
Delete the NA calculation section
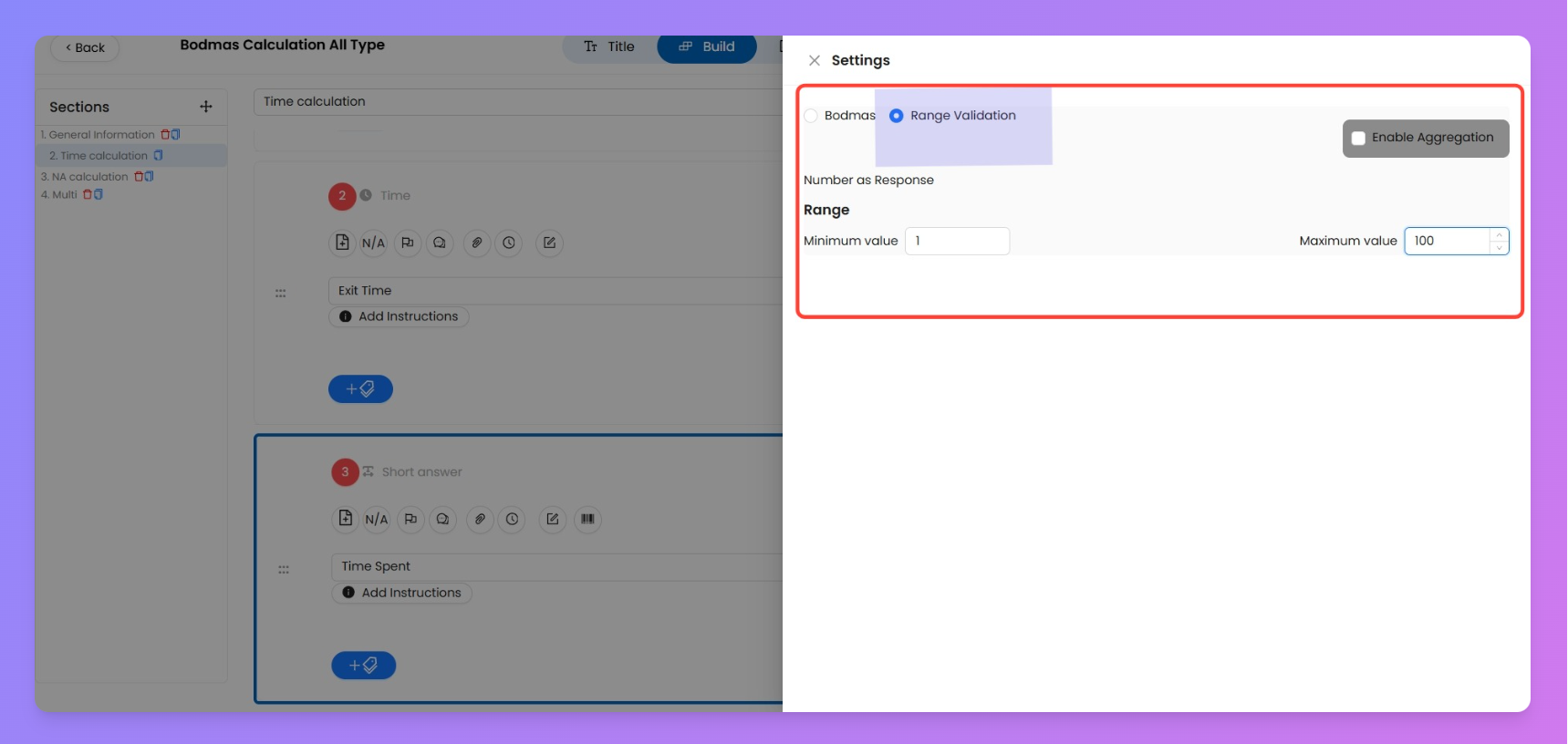(x=139, y=177)
